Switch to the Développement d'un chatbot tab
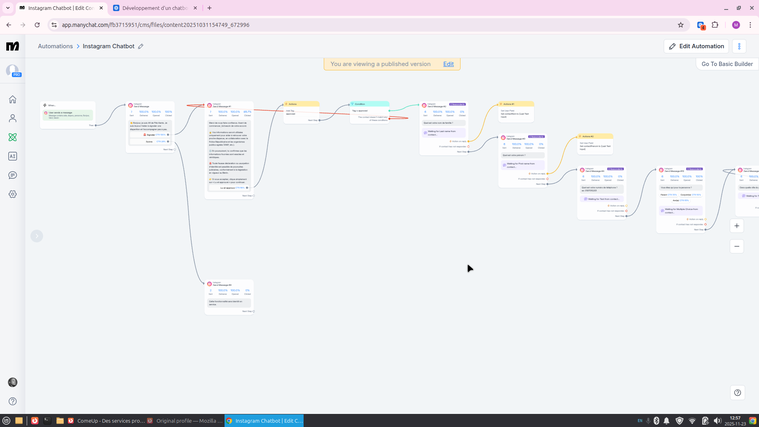 point(150,8)
